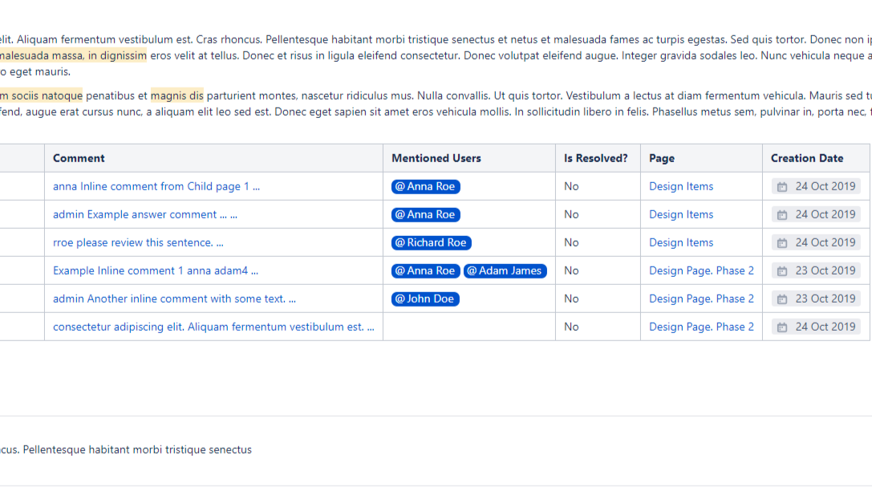Open the @Richard Roe mention badge
This screenshot has height=496, width=872.
(431, 243)
